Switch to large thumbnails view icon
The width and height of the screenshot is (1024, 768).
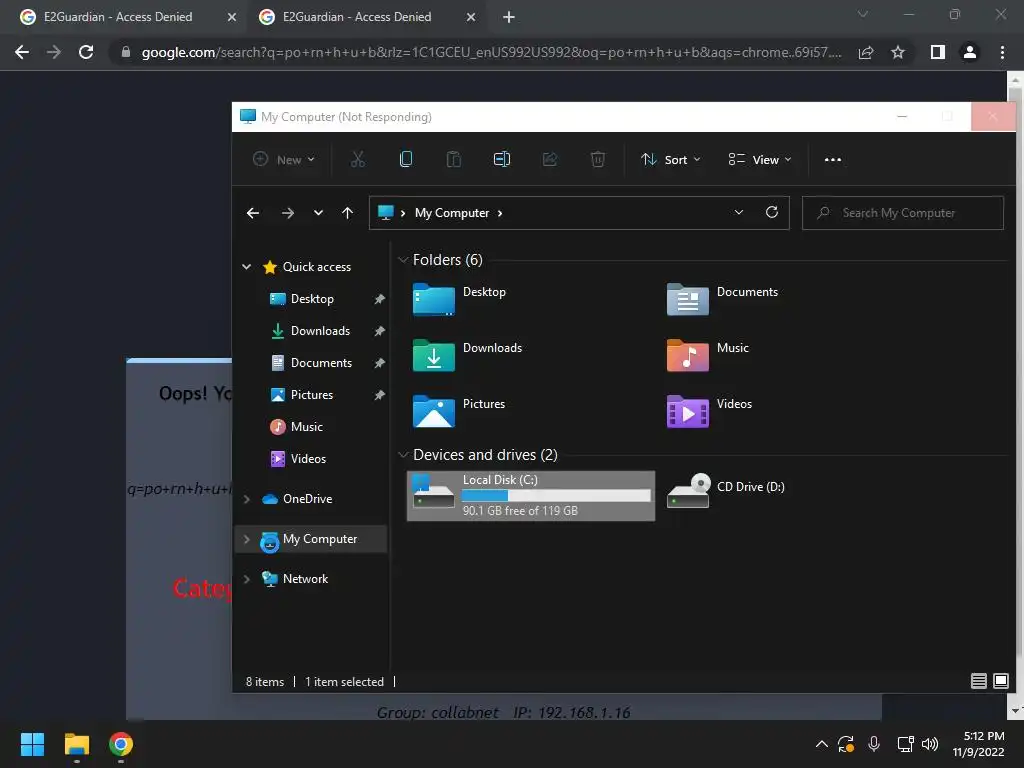tap(1000, 681)
